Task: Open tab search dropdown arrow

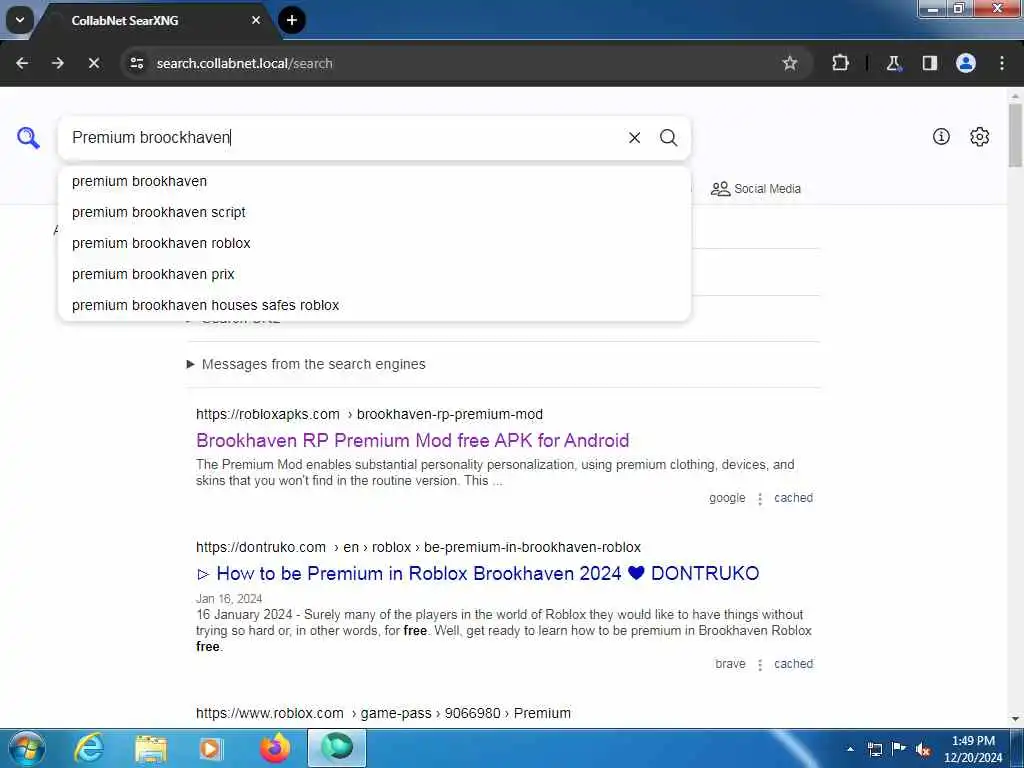Action: [20, 20]
